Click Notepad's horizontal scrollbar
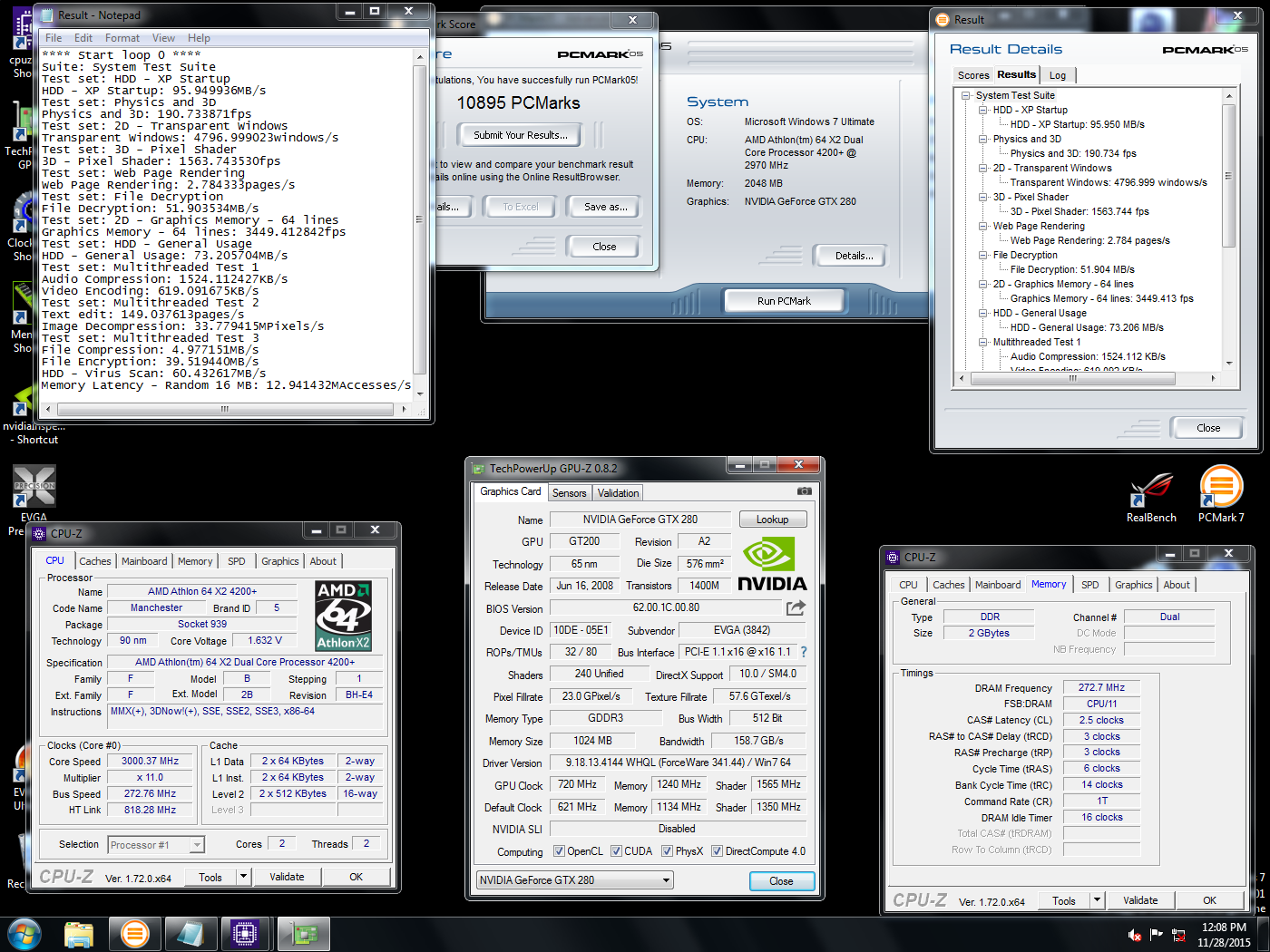Image resolution: width=1270 pixels, height=952 pixels. point(225,409)
